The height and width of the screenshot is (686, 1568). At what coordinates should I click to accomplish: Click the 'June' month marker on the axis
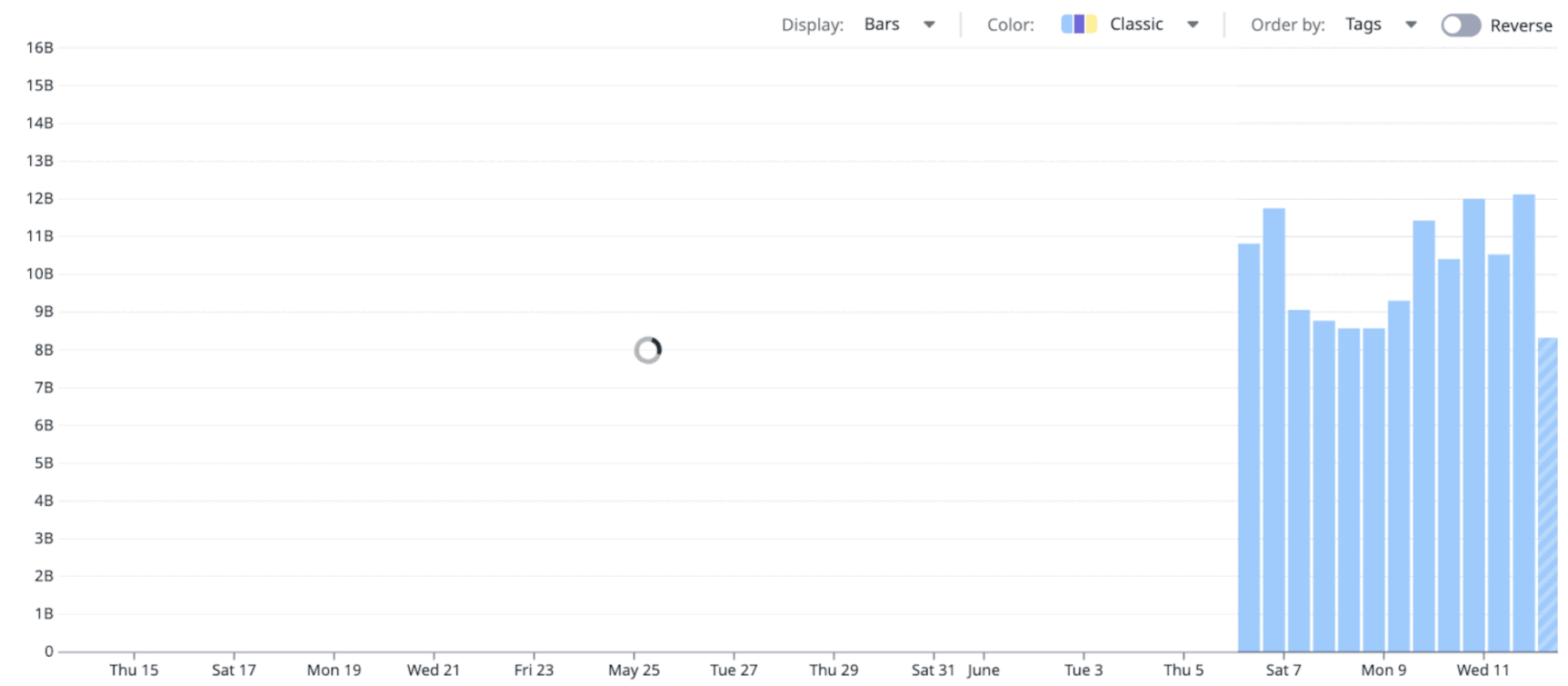(983, 670)
